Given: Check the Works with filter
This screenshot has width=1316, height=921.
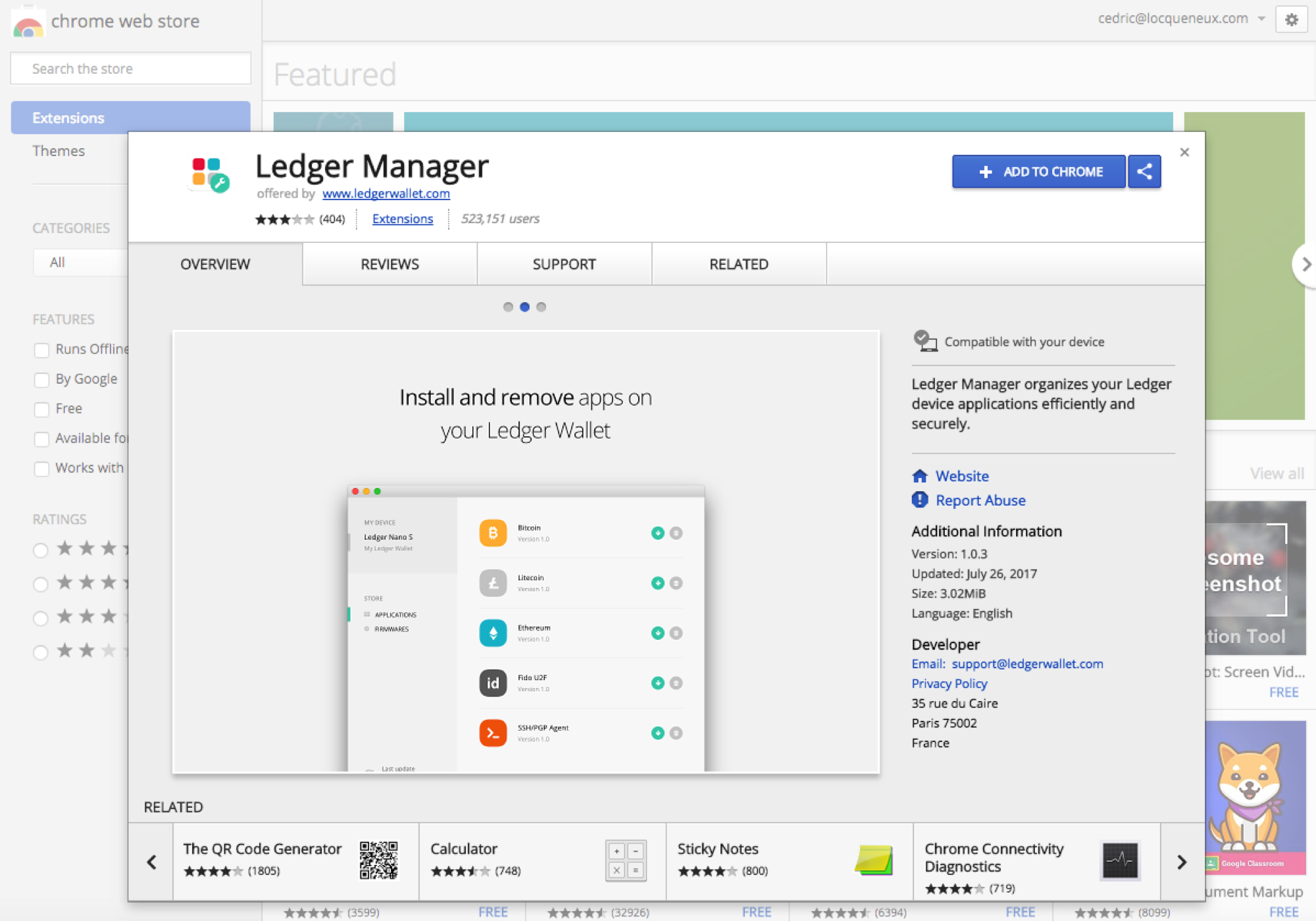Looking at the screenshot, I should point(41,468).
